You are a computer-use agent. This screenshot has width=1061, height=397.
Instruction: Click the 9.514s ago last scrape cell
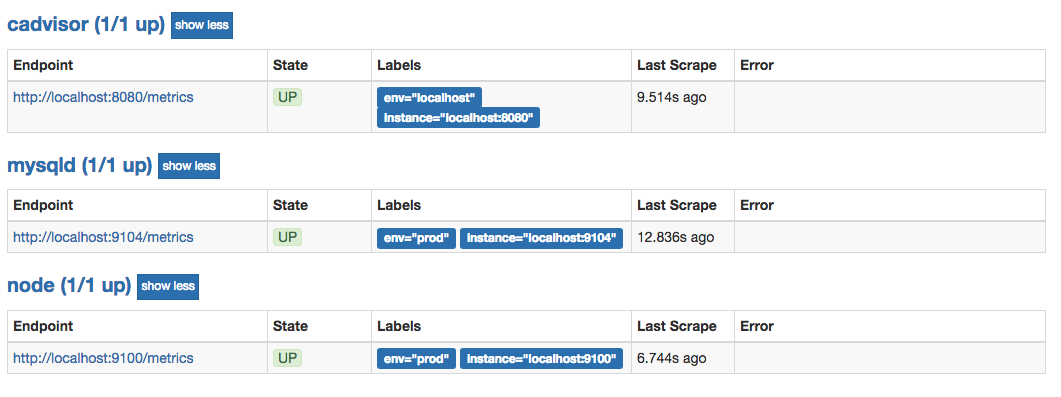683,107
